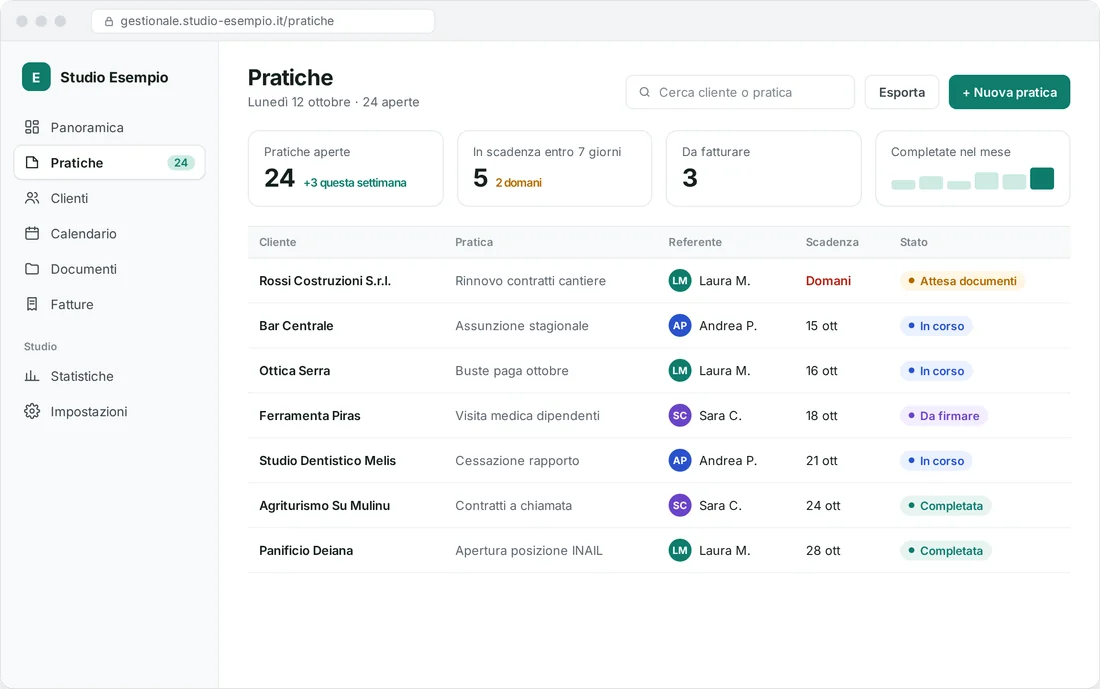
Task: Create a new pratica with Nuova pratica
Action: tap(1009, 92)
